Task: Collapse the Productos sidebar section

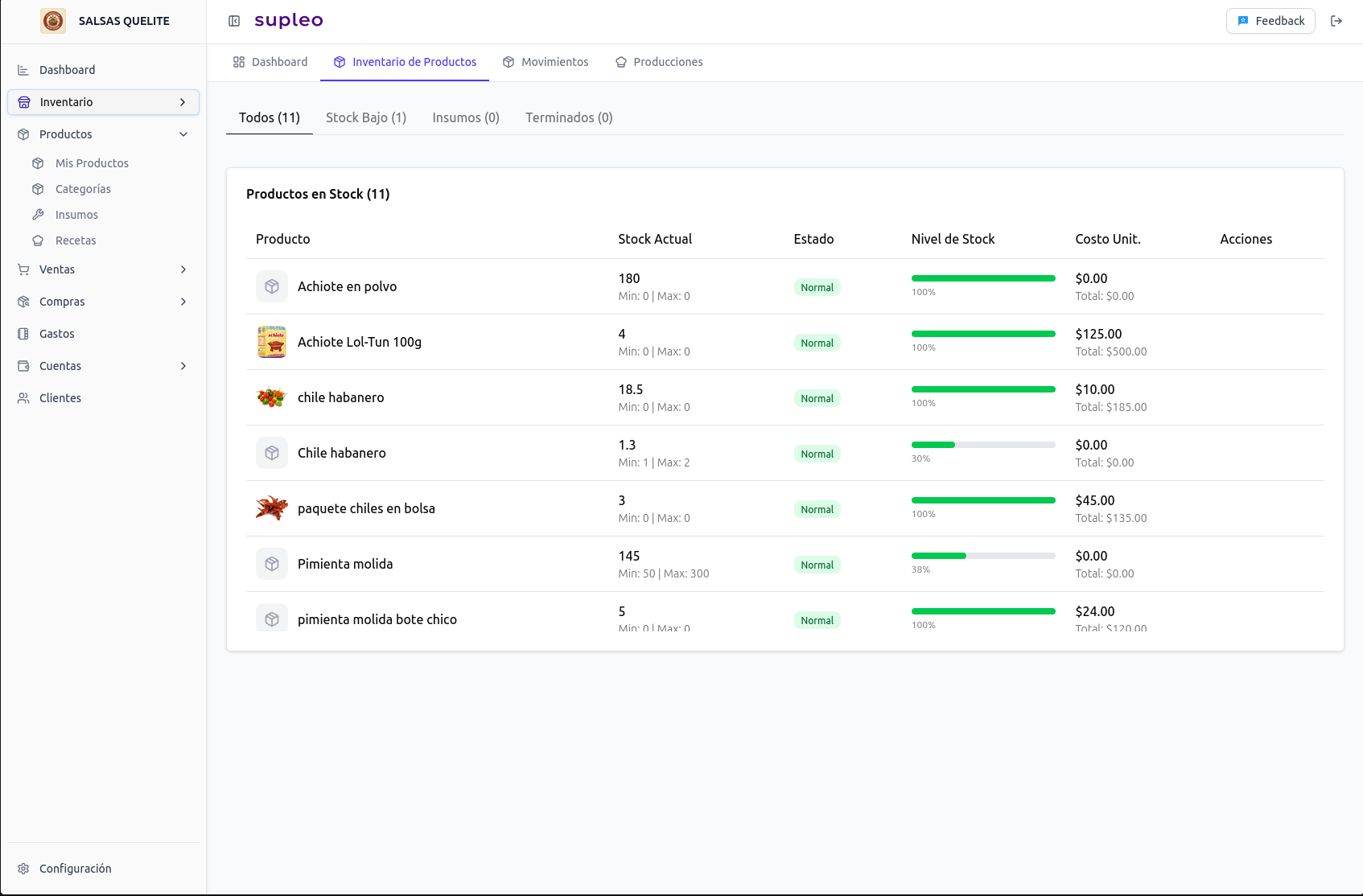Action: pyautogui.click(x=183, y=134)
